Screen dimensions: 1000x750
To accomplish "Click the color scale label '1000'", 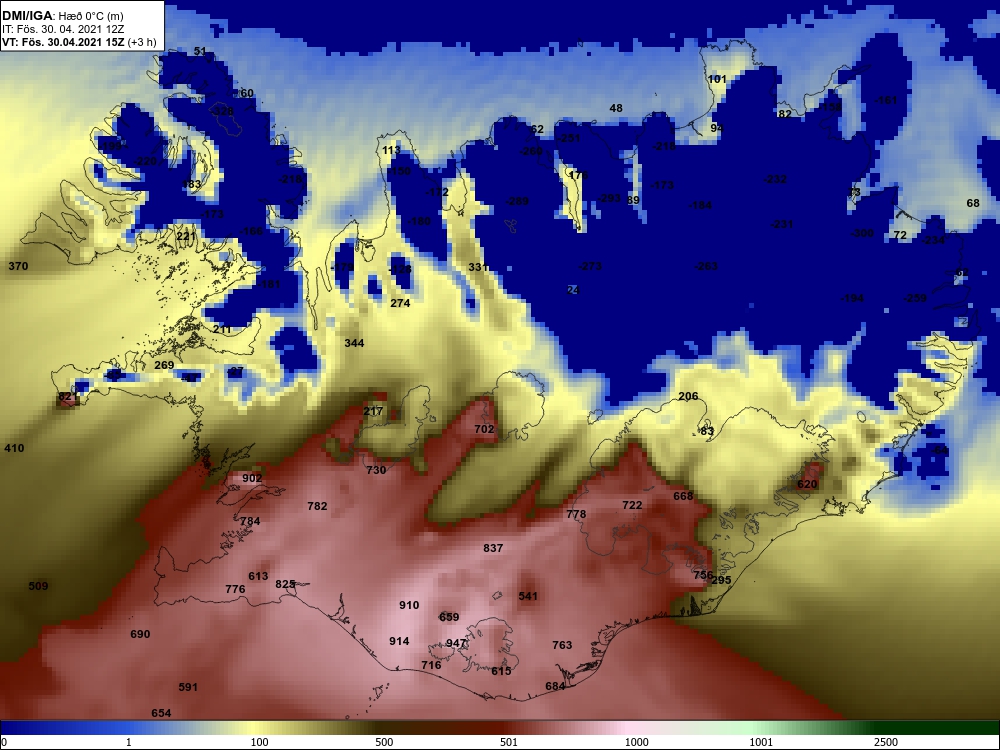I will 637,742.
